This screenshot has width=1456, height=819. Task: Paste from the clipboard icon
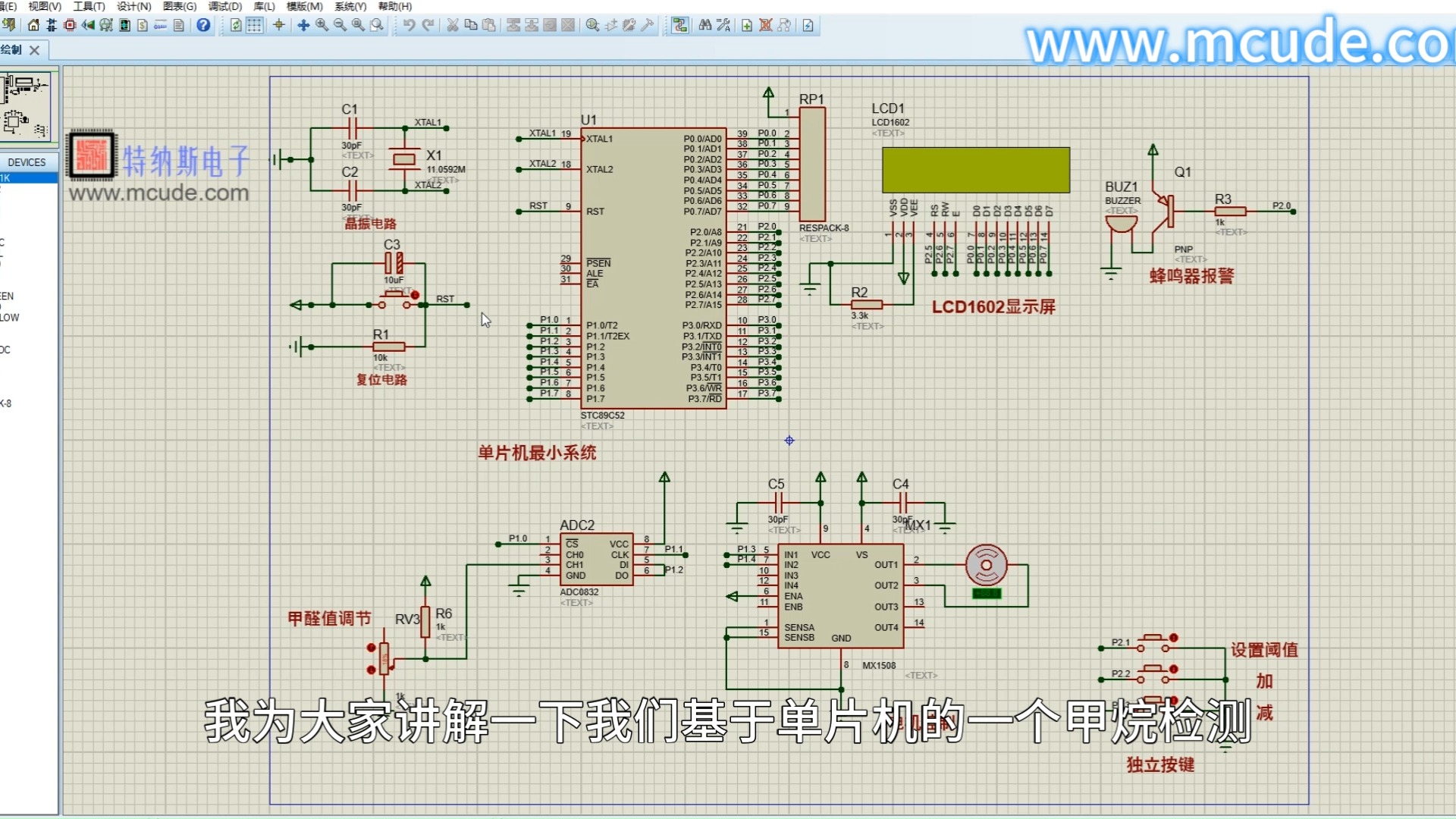point(489,25)
